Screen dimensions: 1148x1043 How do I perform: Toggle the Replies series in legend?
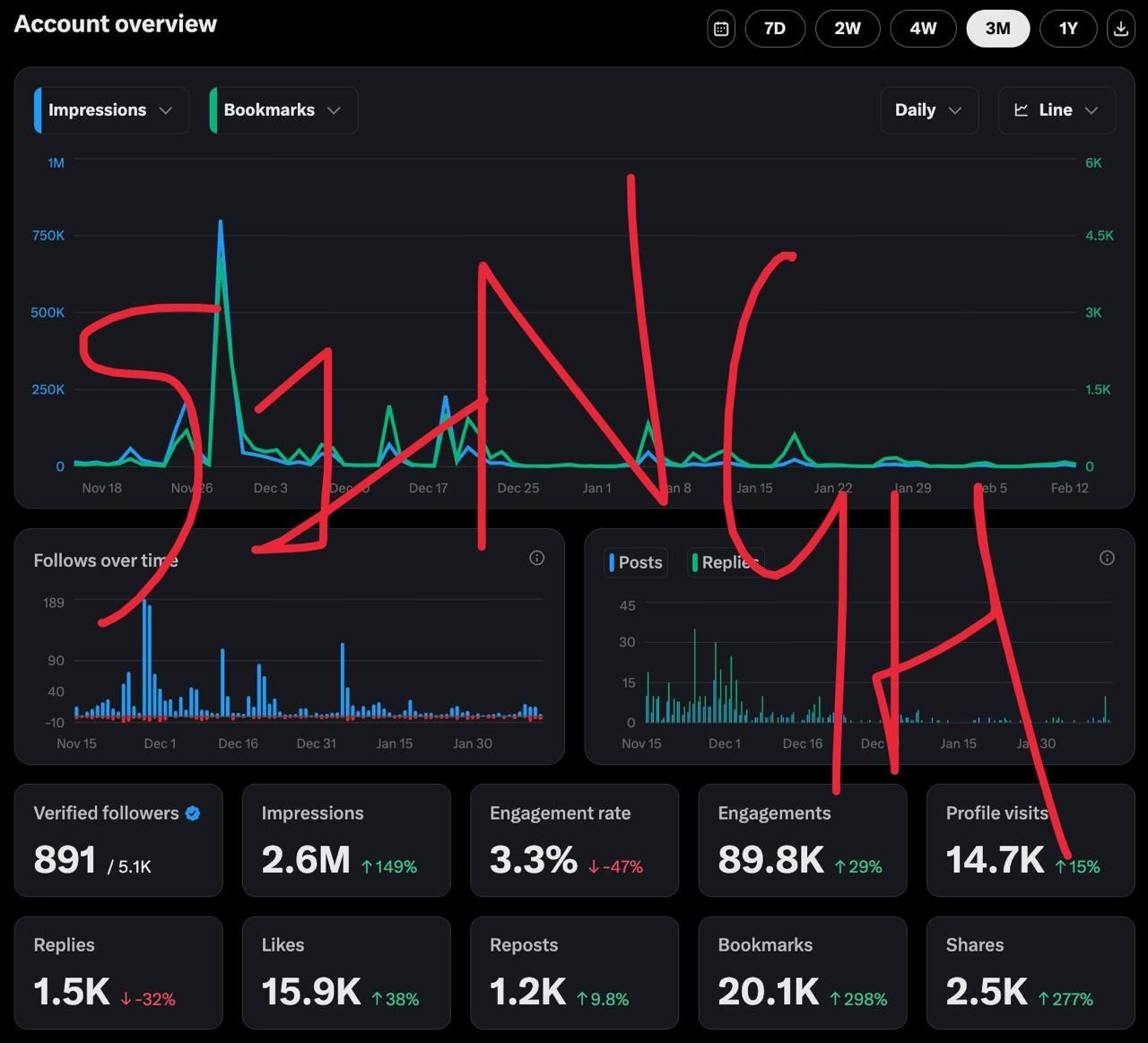726,562
